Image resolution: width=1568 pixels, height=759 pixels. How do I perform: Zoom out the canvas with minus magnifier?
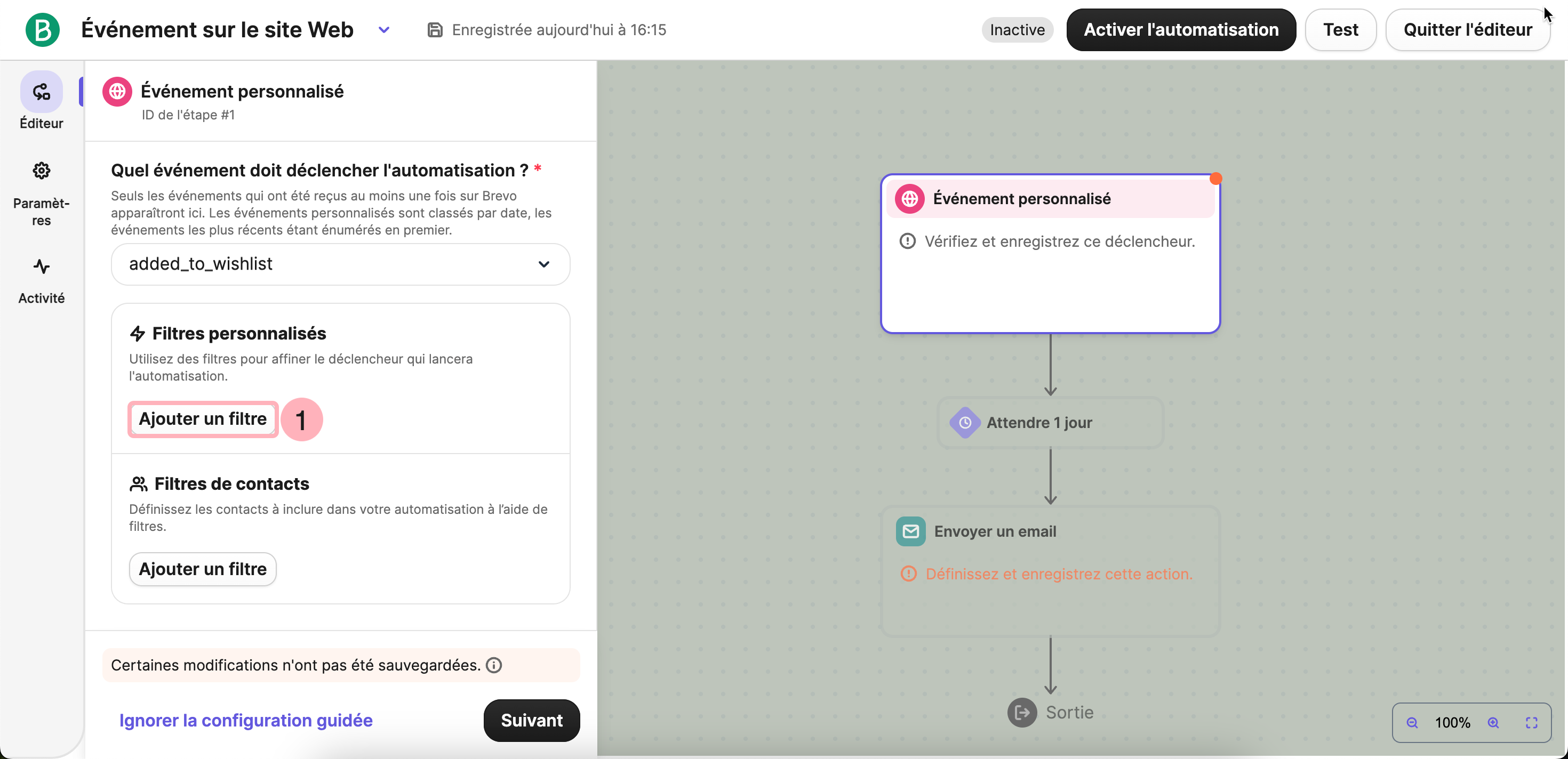point(1412,723)
